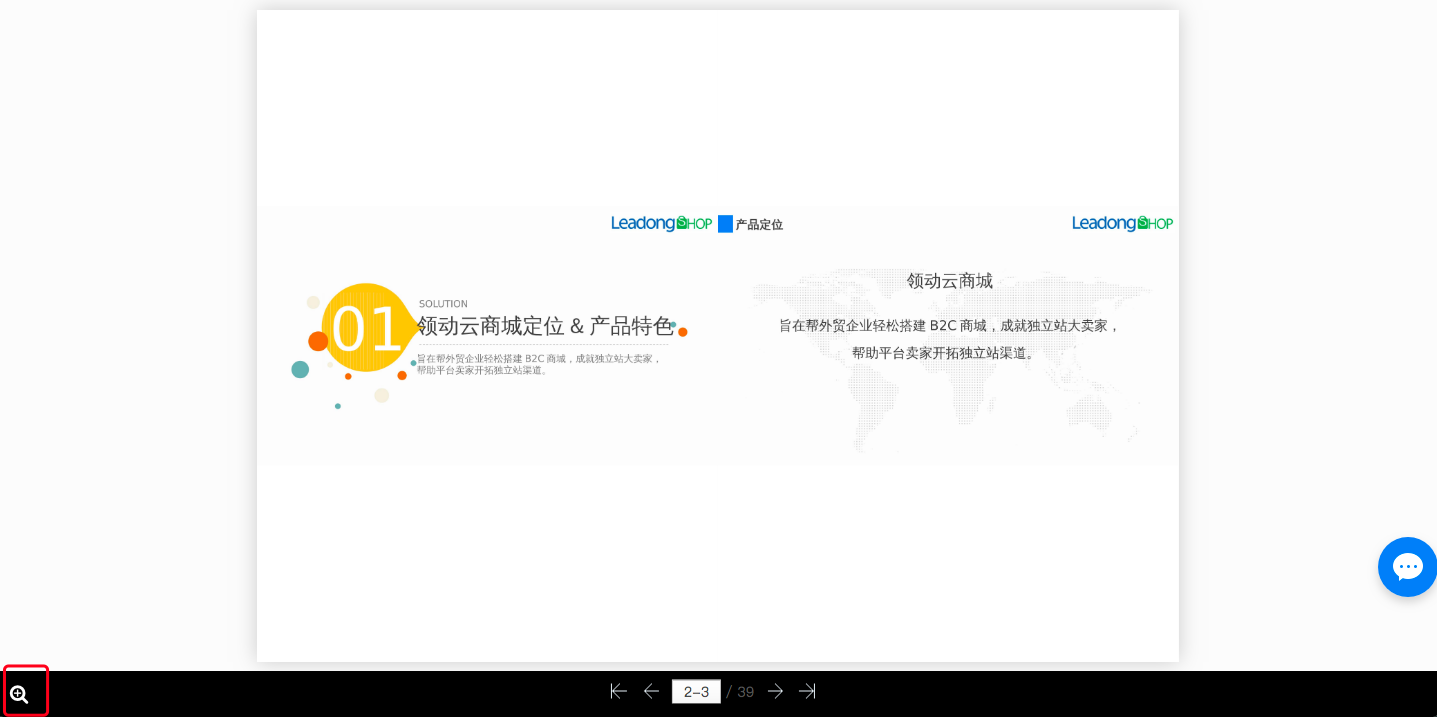Viewport: 1437px width, 717px height.
Task: Click the blue square icon beside 产品定位
Action: point(726,223)
